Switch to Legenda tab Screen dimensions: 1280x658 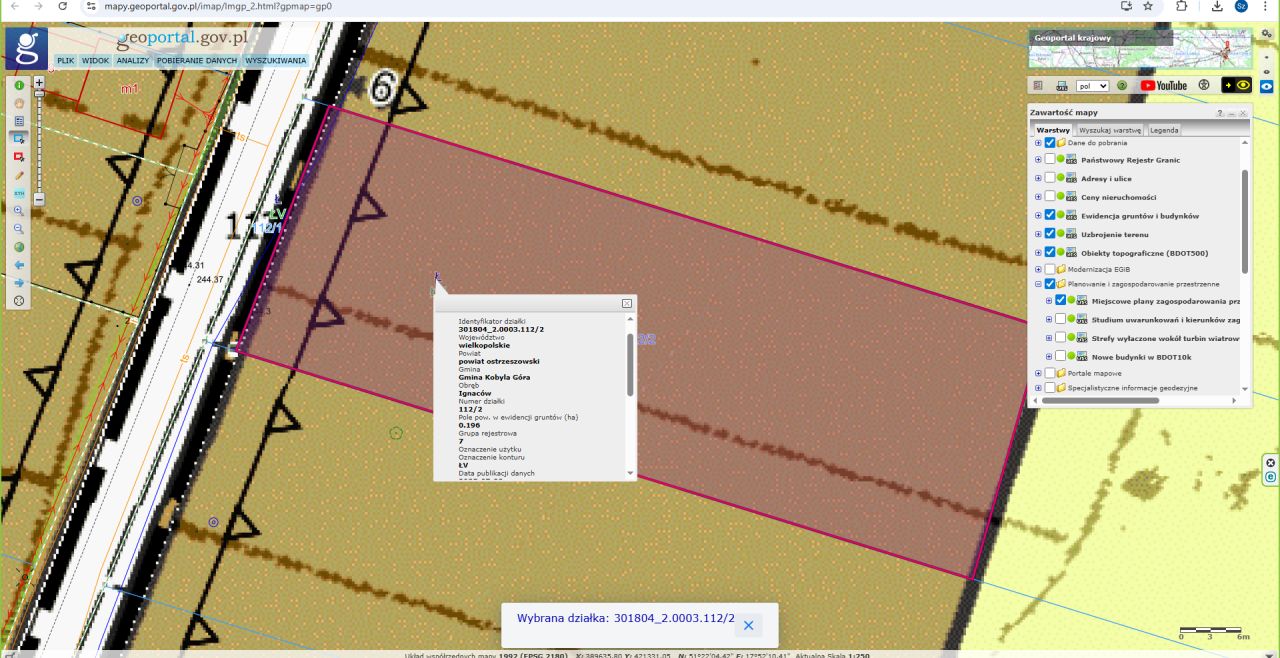coord(1163,130)
